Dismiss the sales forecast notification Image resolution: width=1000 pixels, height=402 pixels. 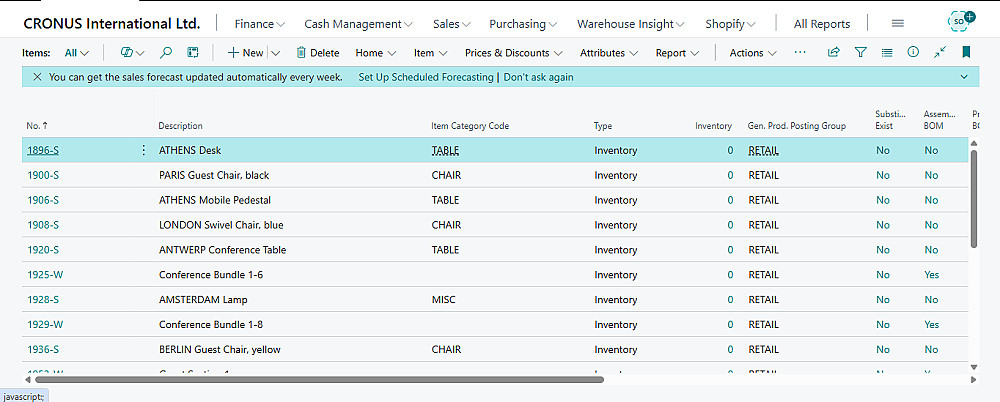(37, 77)
